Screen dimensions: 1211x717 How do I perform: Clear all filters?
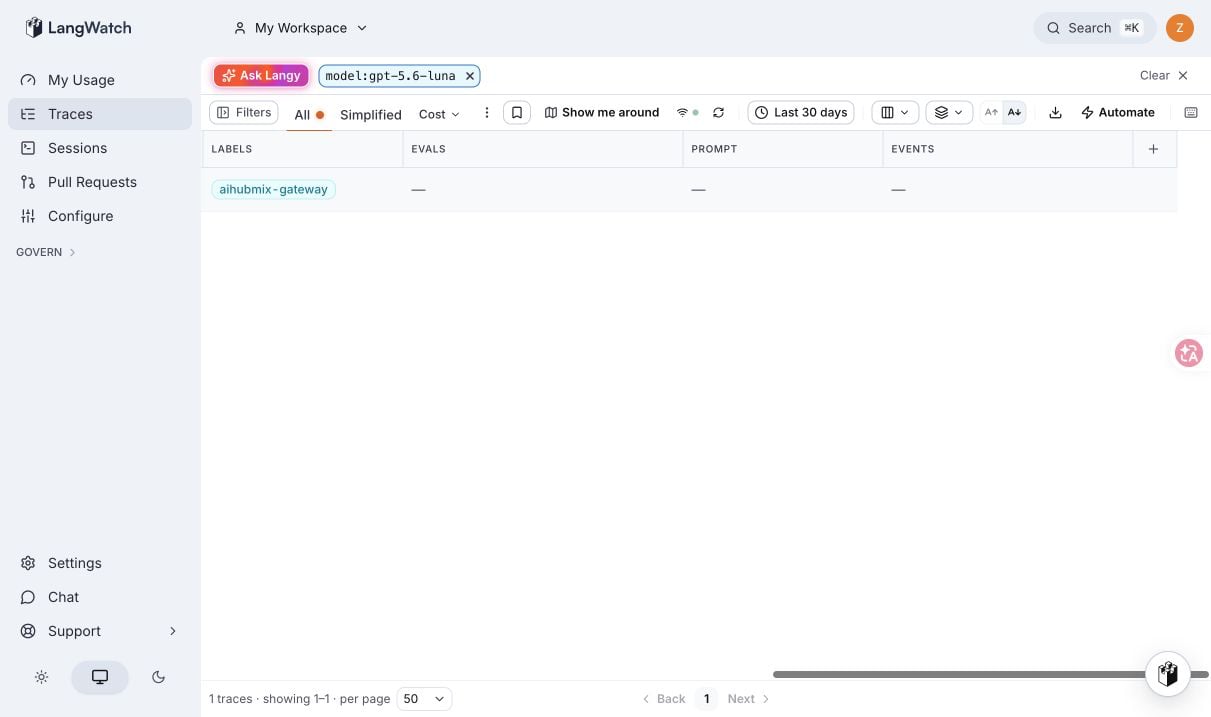pyautogui.click(x=1164, y=75)
